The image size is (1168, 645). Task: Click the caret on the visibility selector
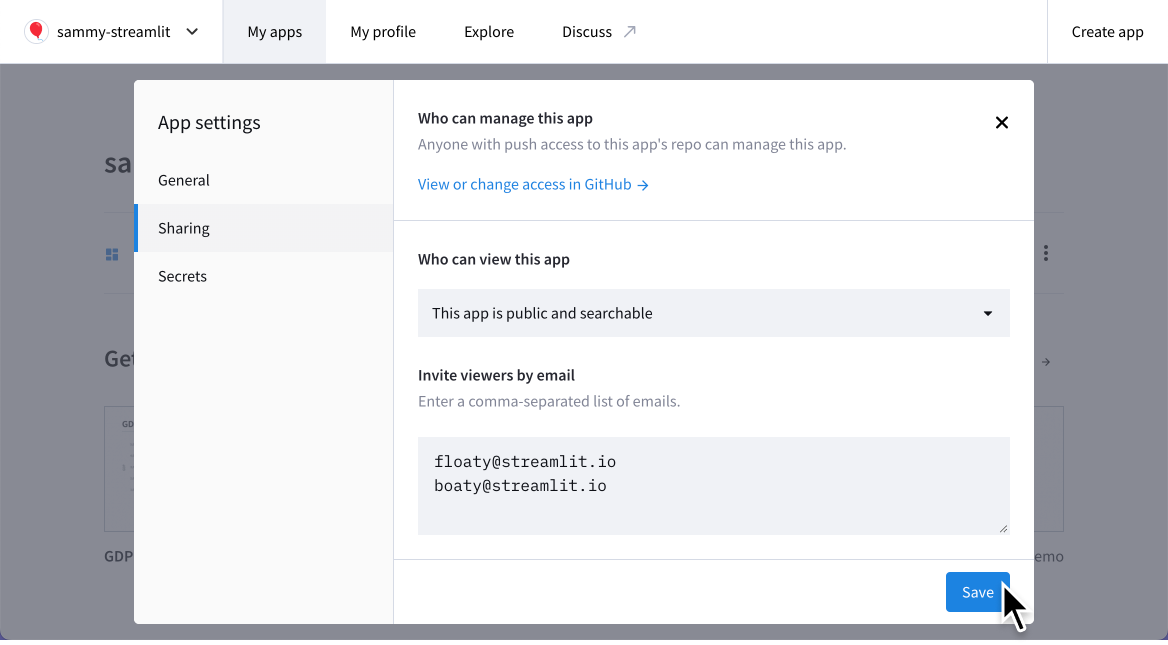click(987, 313)
